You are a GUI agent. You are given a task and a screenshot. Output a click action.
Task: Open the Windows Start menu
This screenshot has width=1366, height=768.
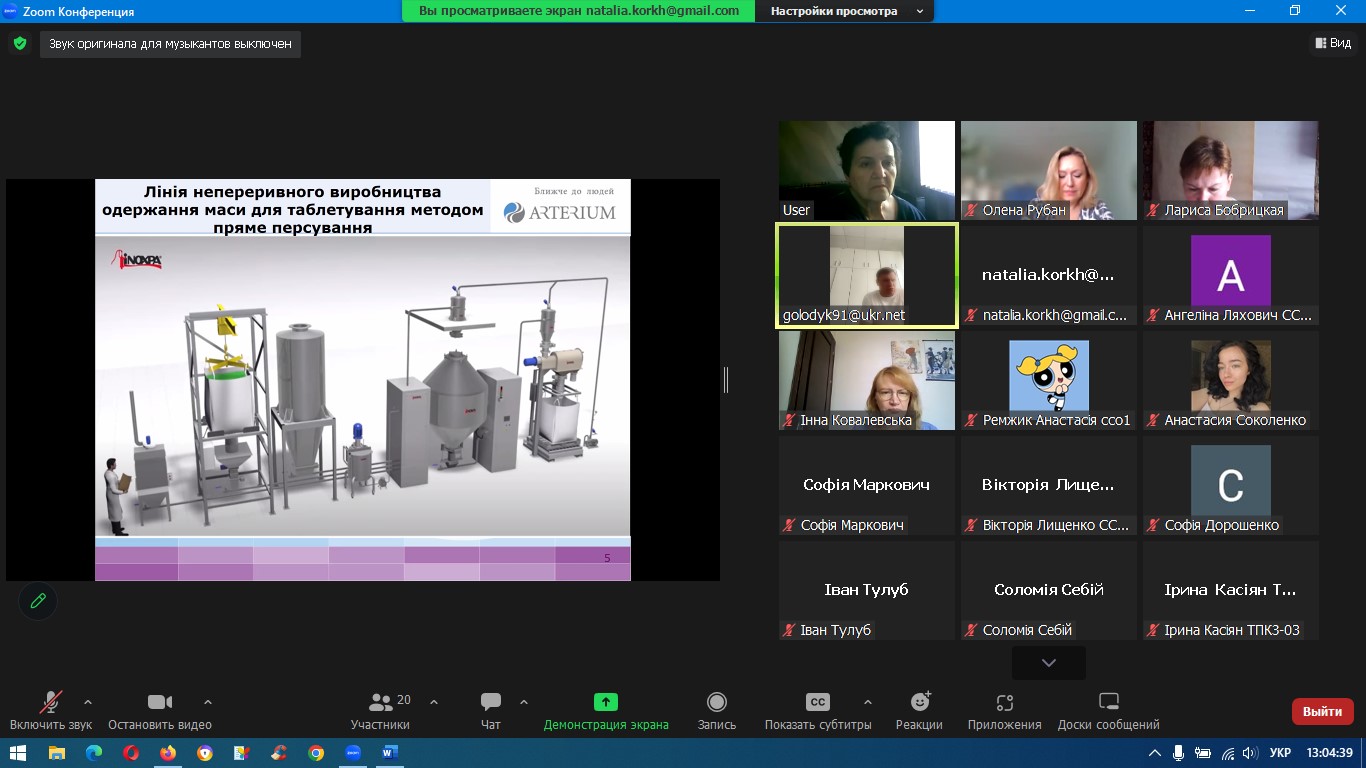19,753
